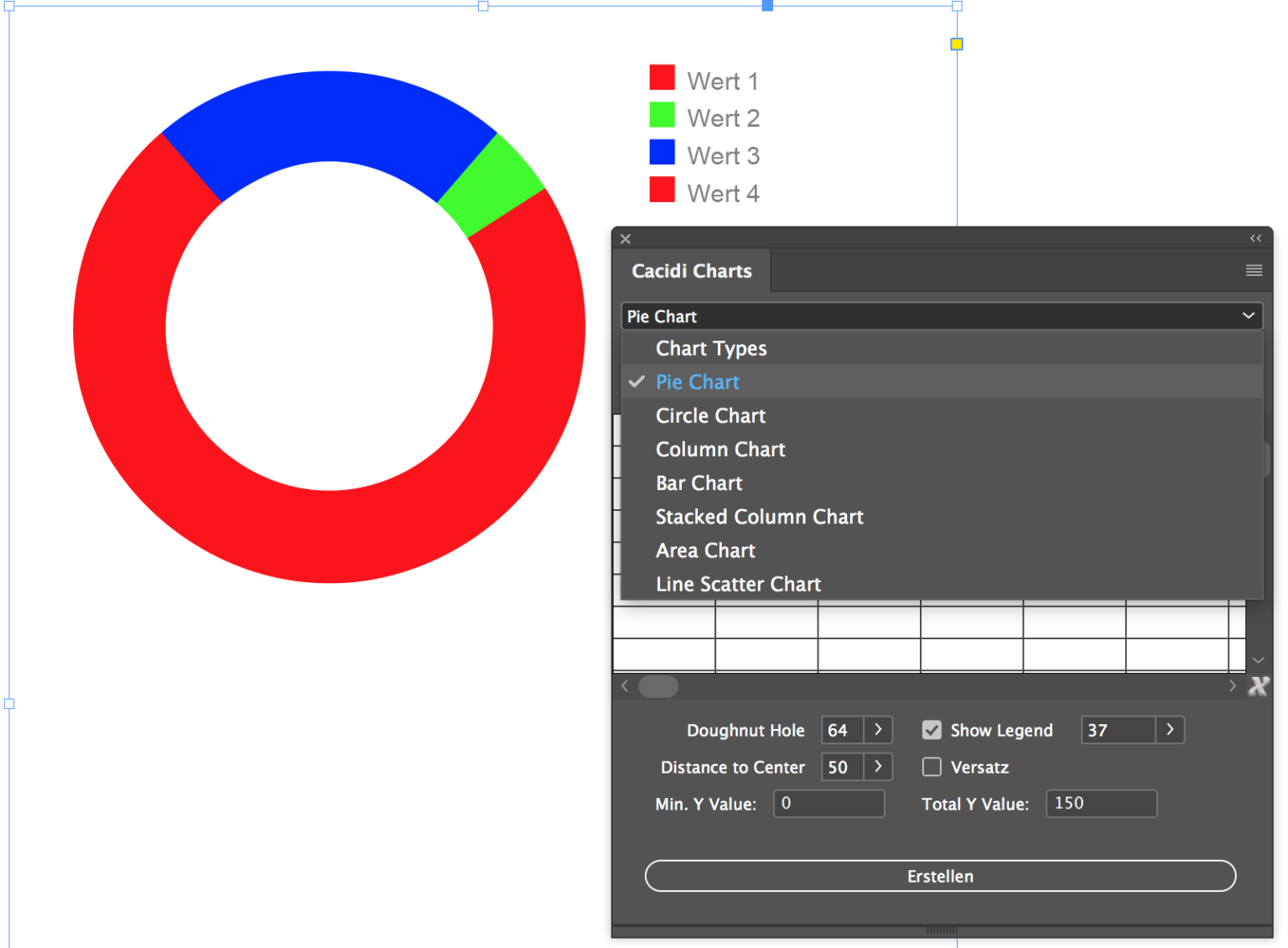Increase the Doughnut Hole value with its arrow
Screen dimensions: 1288x948
[879, 730]
